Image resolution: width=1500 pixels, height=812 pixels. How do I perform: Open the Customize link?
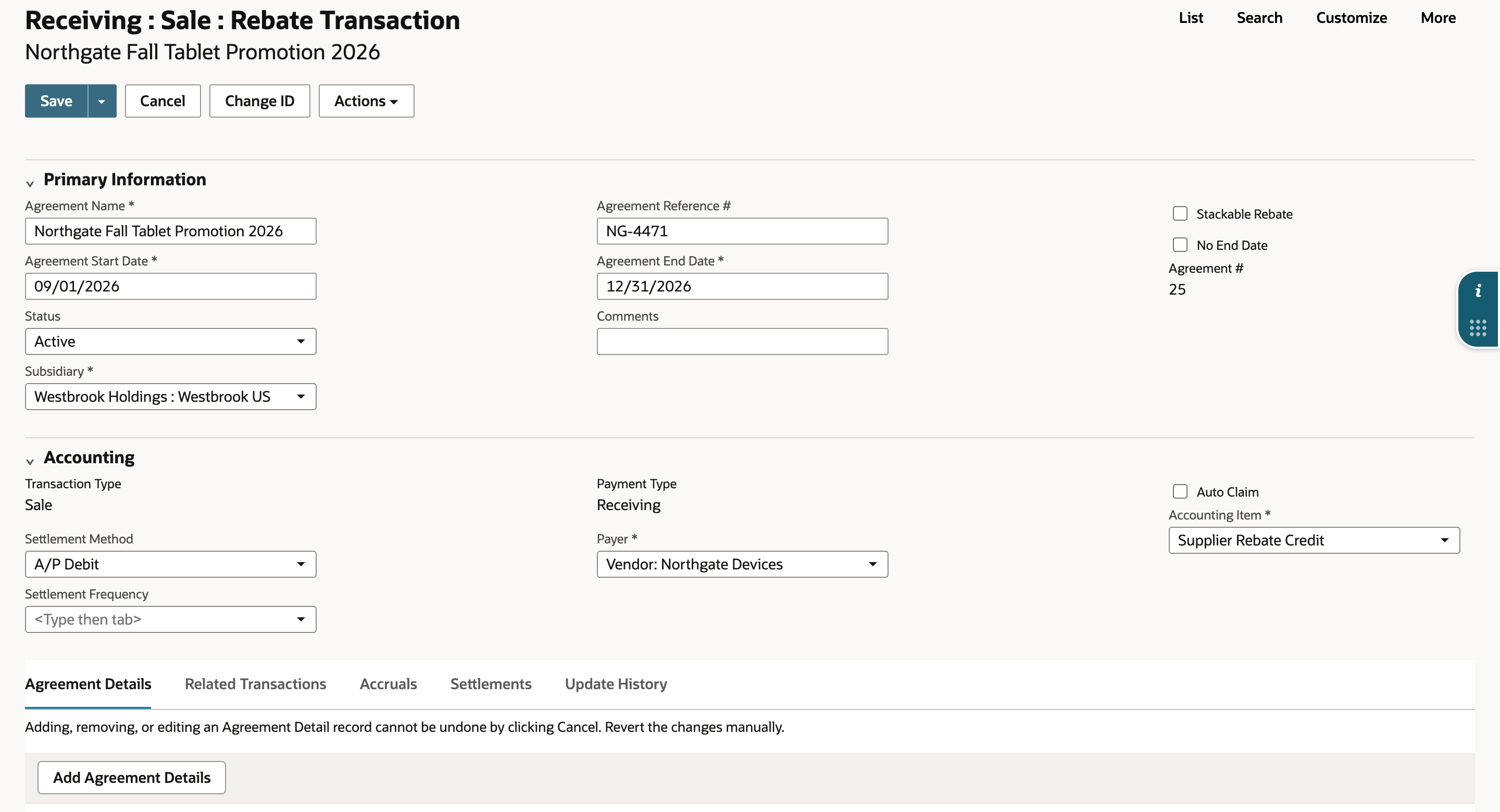click(x=1352, y=18)
